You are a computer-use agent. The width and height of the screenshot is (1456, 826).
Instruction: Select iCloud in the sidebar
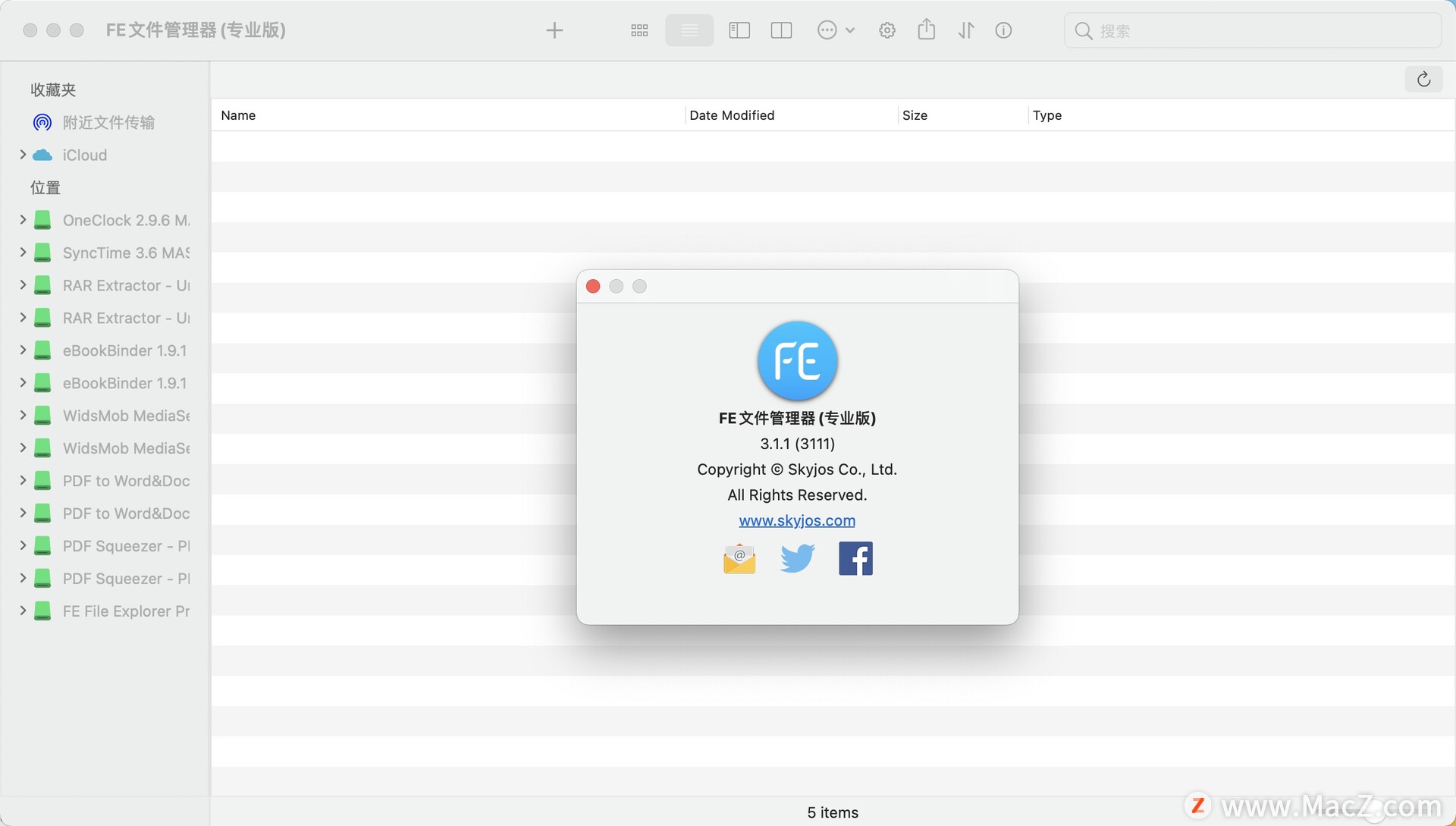pyautogui.click(x=84, y=155)
